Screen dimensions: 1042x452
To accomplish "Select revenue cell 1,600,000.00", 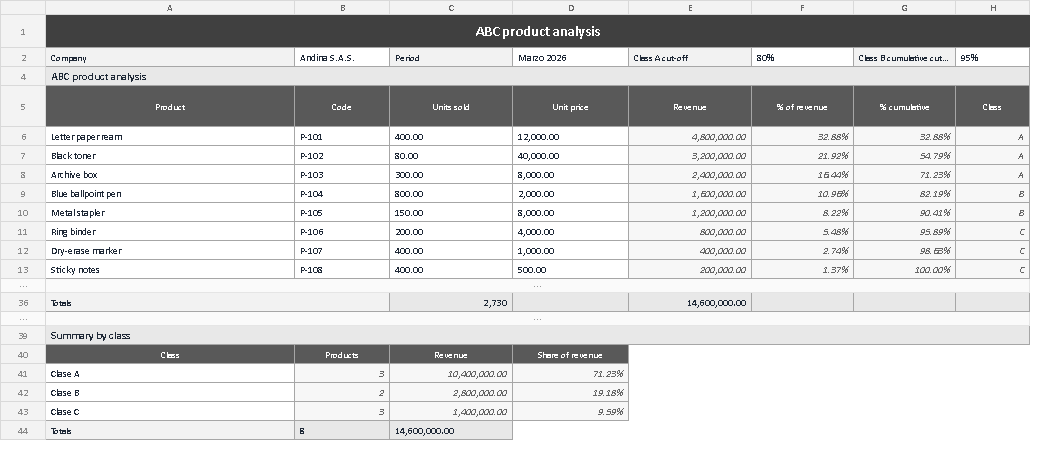I will pos(690,193).
